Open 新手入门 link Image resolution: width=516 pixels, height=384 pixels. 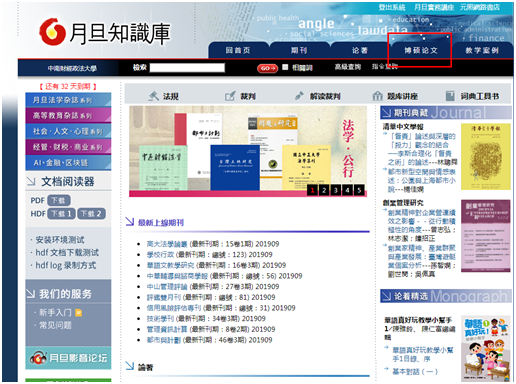coord(55,312)
